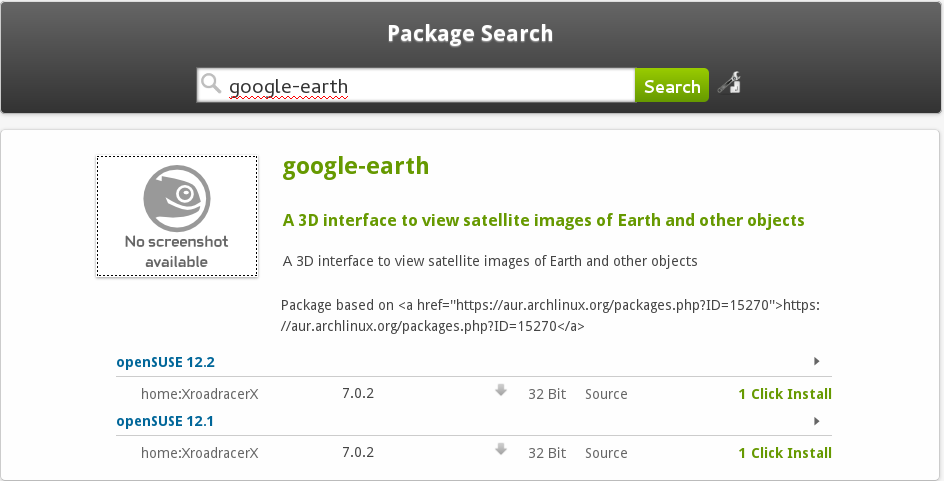Click the magnifier icon in search field
Image resolution: width=944 pixels, height=481 pixels.
click(211, 85)
